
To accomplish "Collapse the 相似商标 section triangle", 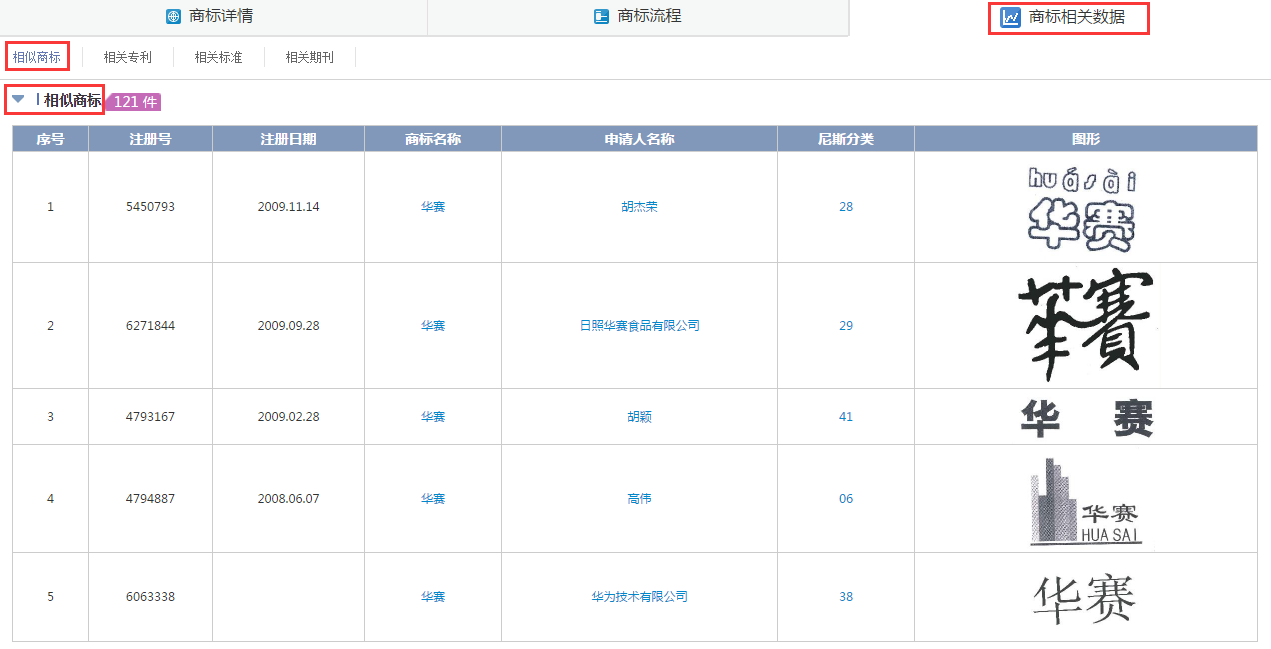I will click(x=18, y=99).
